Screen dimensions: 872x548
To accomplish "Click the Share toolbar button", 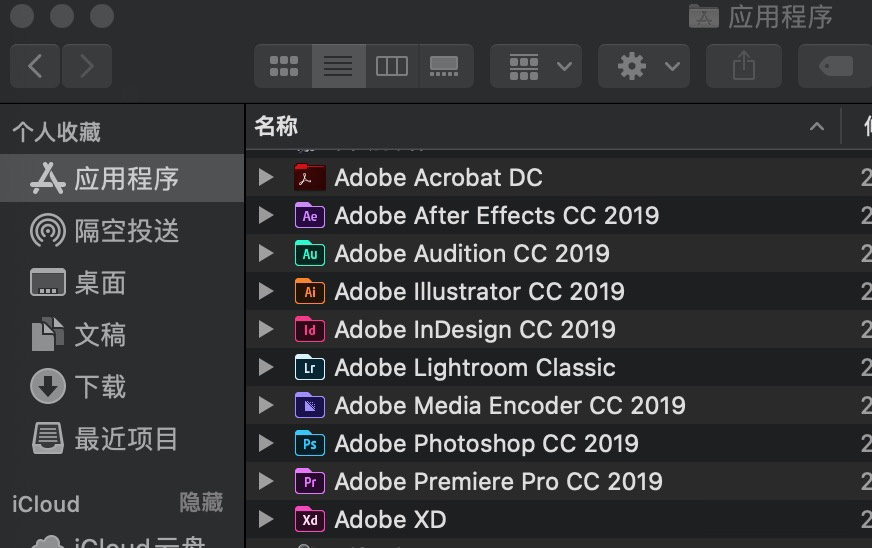I will click(744, 66).
